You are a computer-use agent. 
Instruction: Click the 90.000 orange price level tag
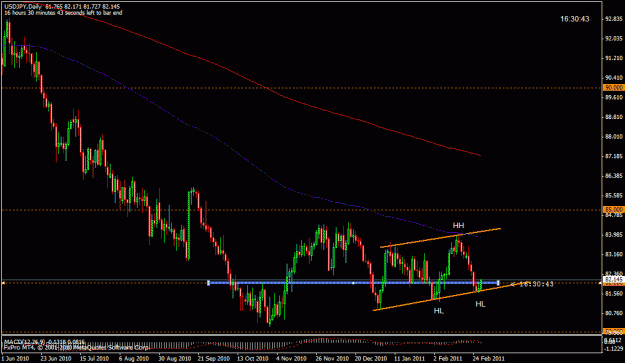point(614,88)
